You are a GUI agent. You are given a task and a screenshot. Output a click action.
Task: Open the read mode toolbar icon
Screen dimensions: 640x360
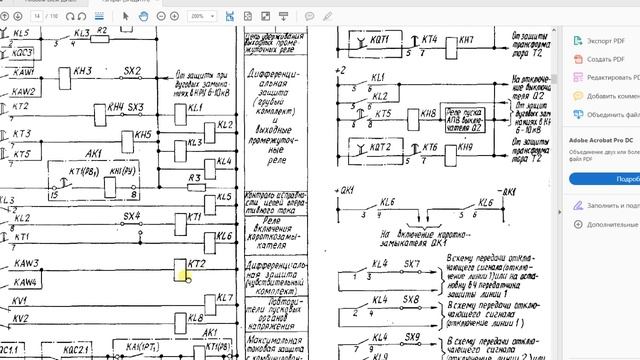283,16
